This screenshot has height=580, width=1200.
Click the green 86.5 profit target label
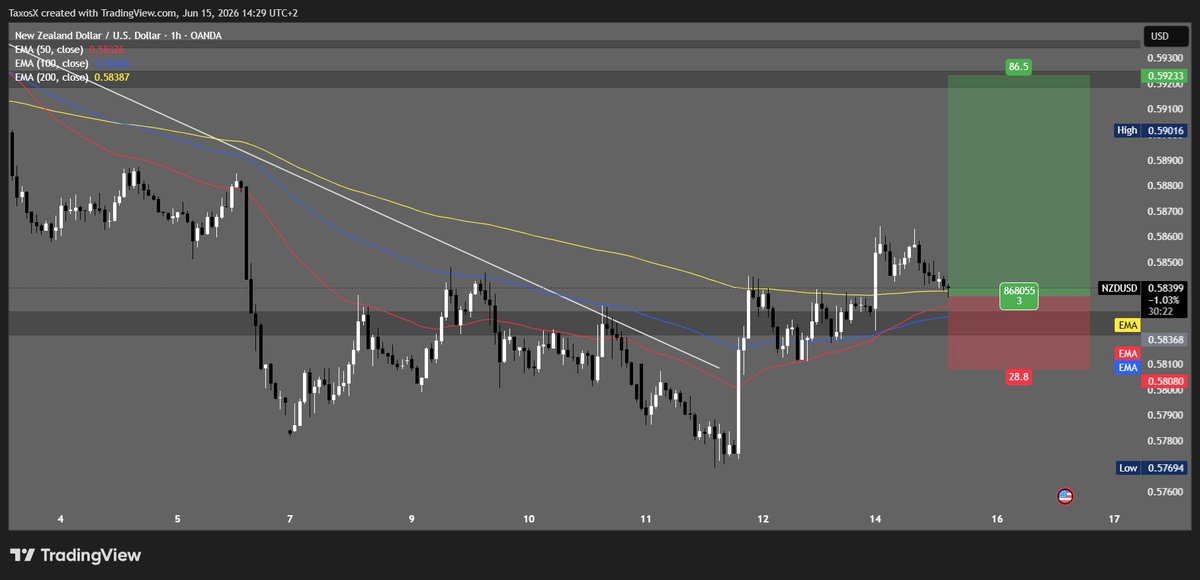click(x=1019, y=66)
